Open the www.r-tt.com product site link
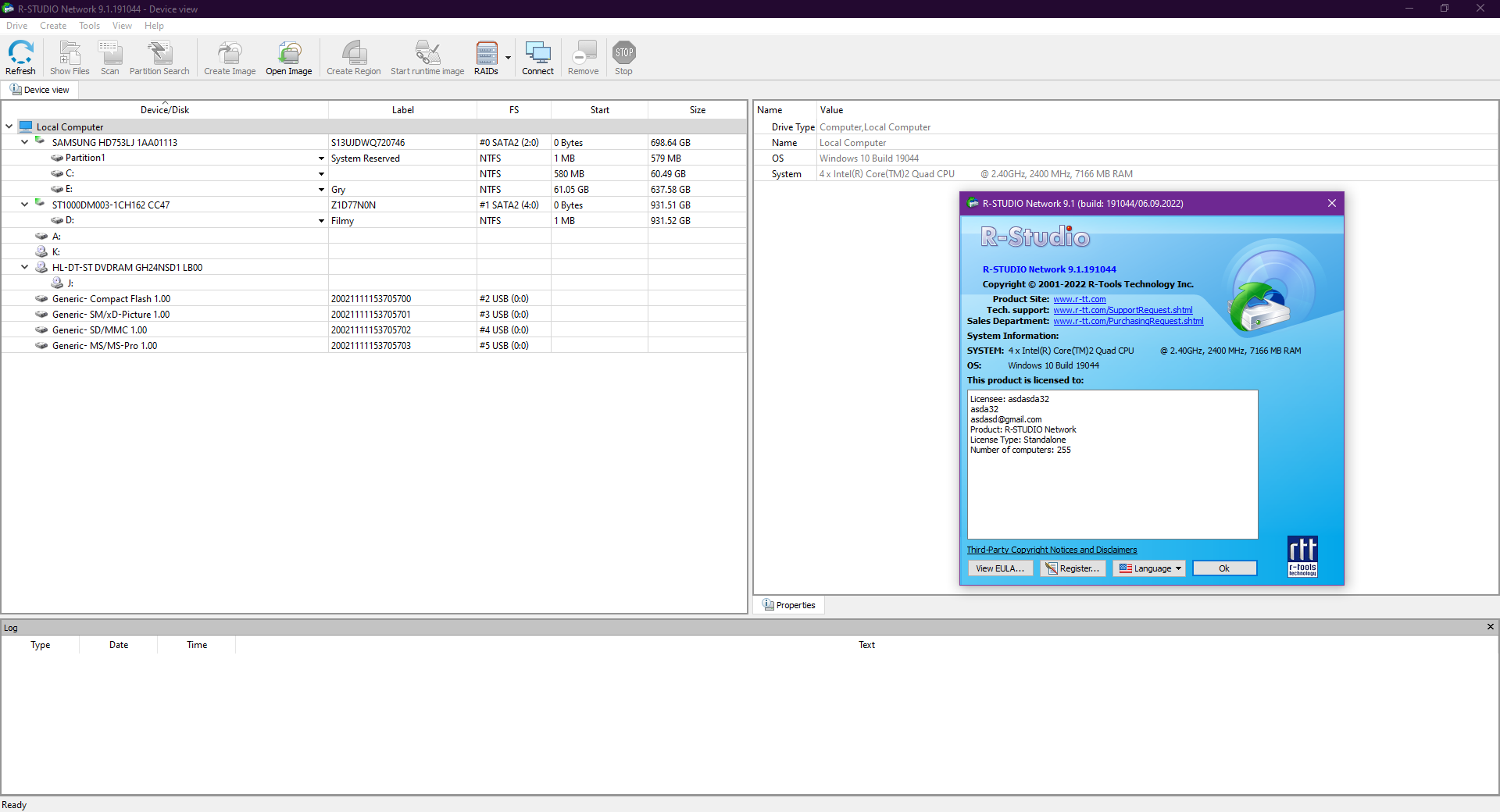1500x812 pixels. (1080, 299)
